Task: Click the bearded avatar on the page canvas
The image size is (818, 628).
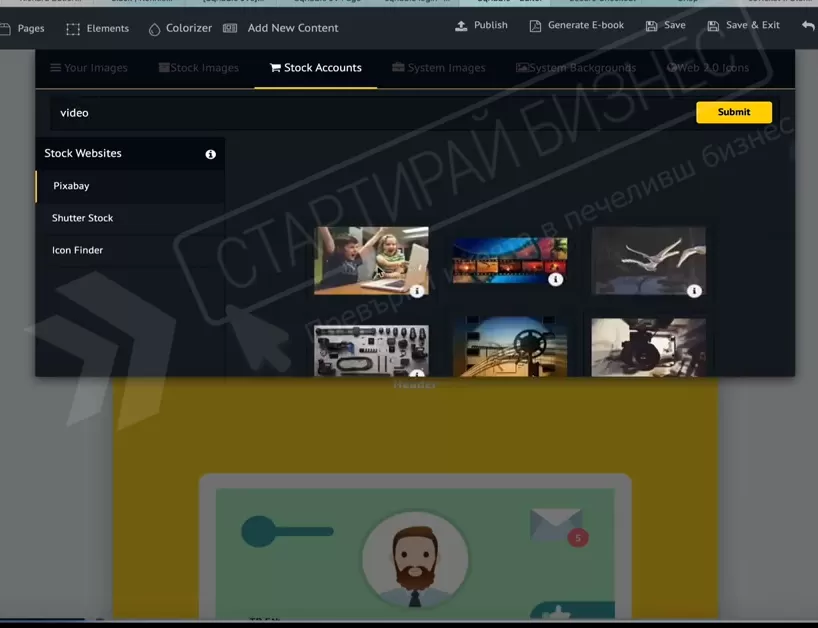Action: [x=415, y=560]
